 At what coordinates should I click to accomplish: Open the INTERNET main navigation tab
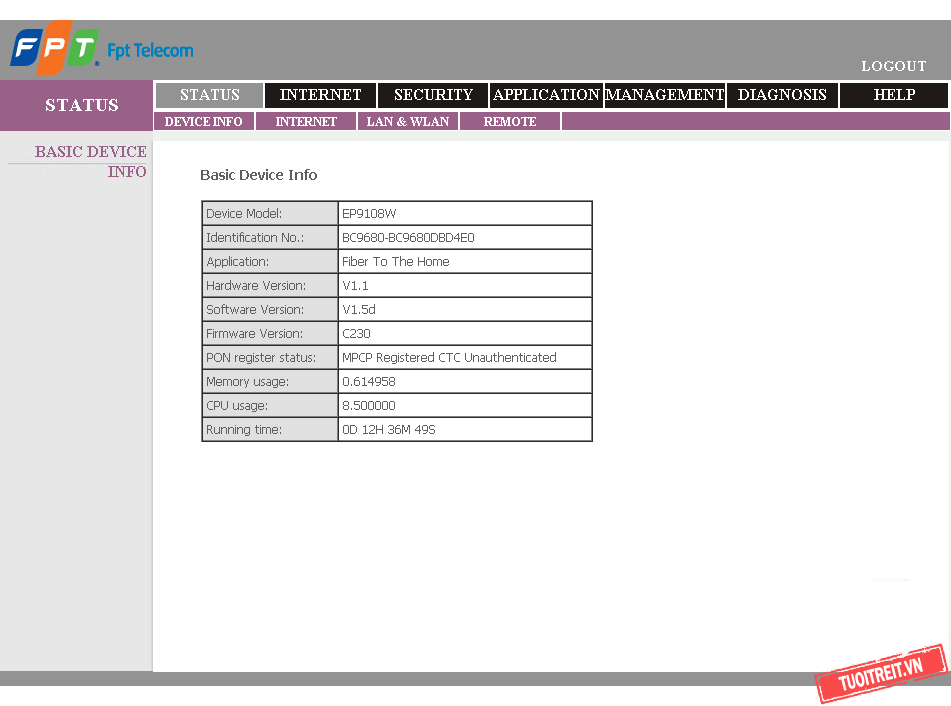pos(320,95)
